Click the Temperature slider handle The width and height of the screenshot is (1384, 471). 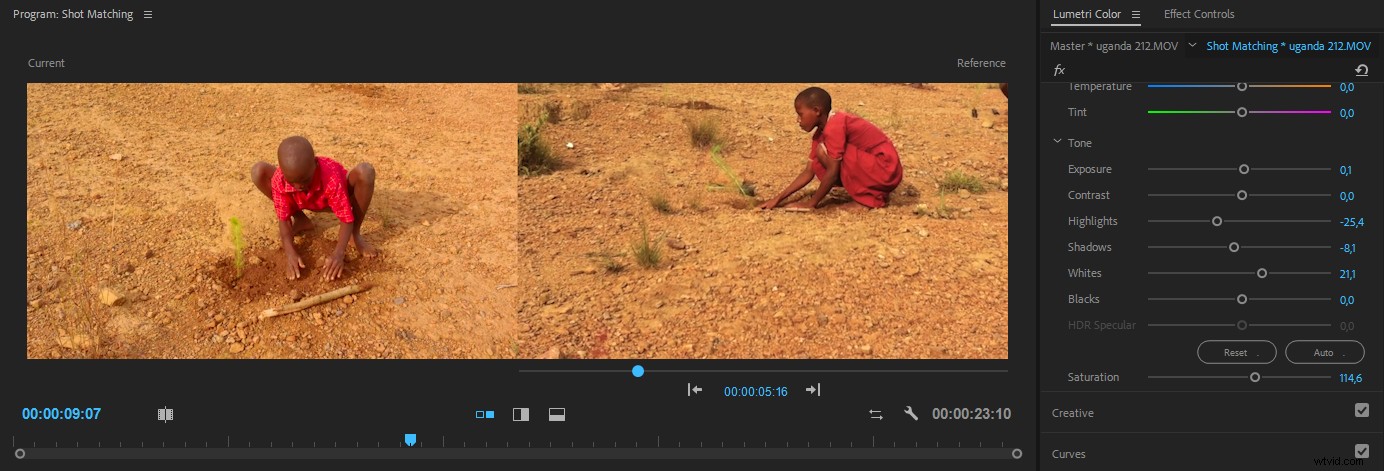(x=1242, y=86)
